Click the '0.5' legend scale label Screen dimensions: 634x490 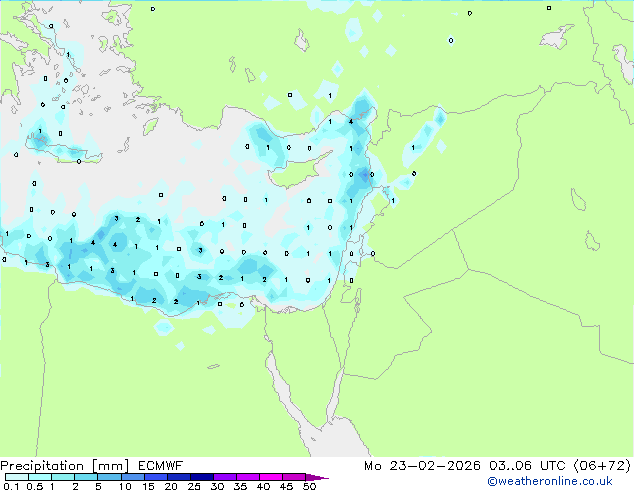tap(35, 486)
